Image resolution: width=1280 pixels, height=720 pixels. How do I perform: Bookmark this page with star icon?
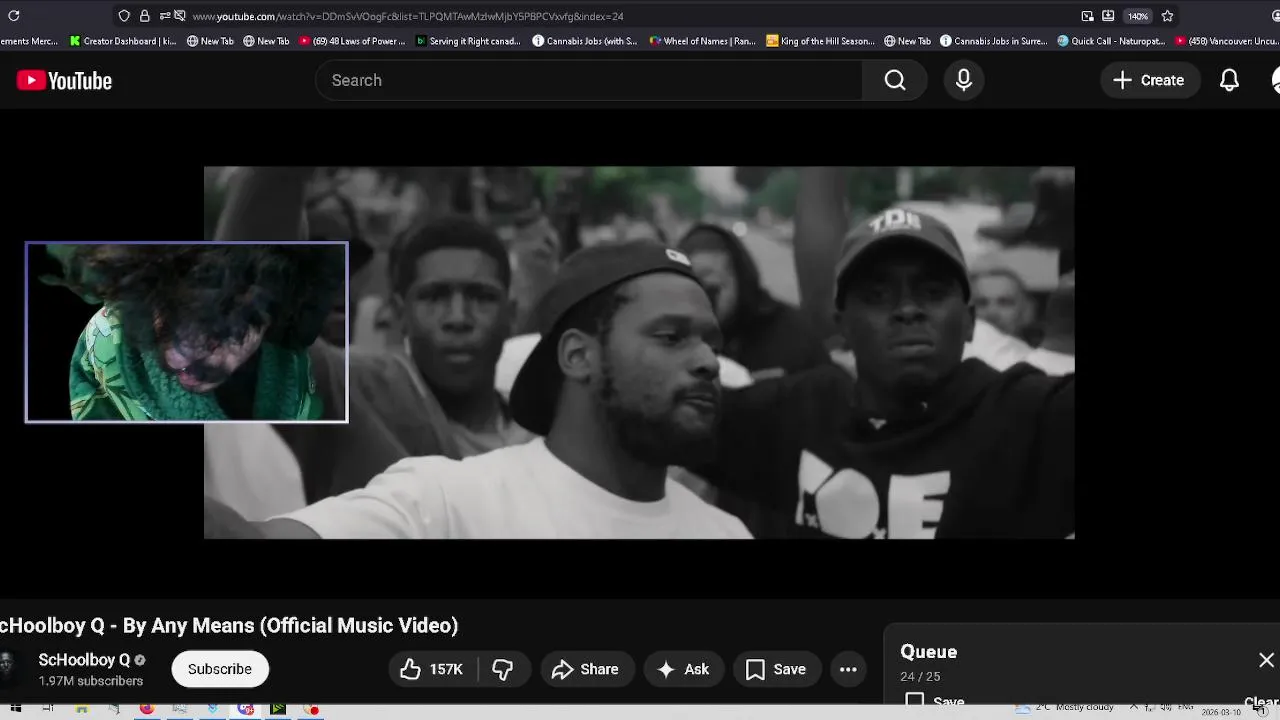pyautogui.click(x=1167, y=16)
